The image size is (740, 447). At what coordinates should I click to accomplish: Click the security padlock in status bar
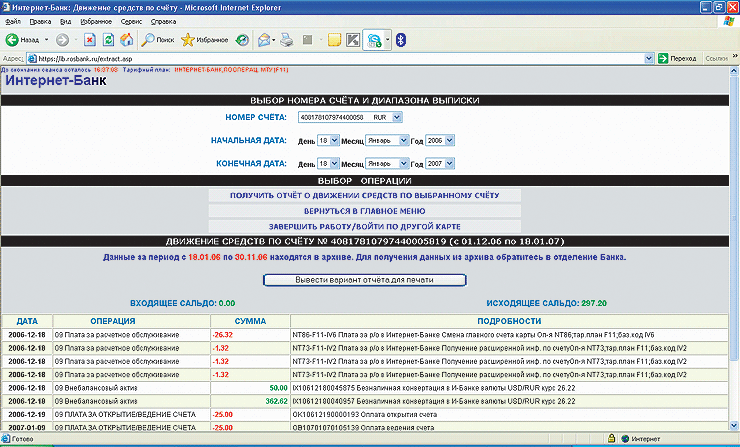(x=612, y=439)
